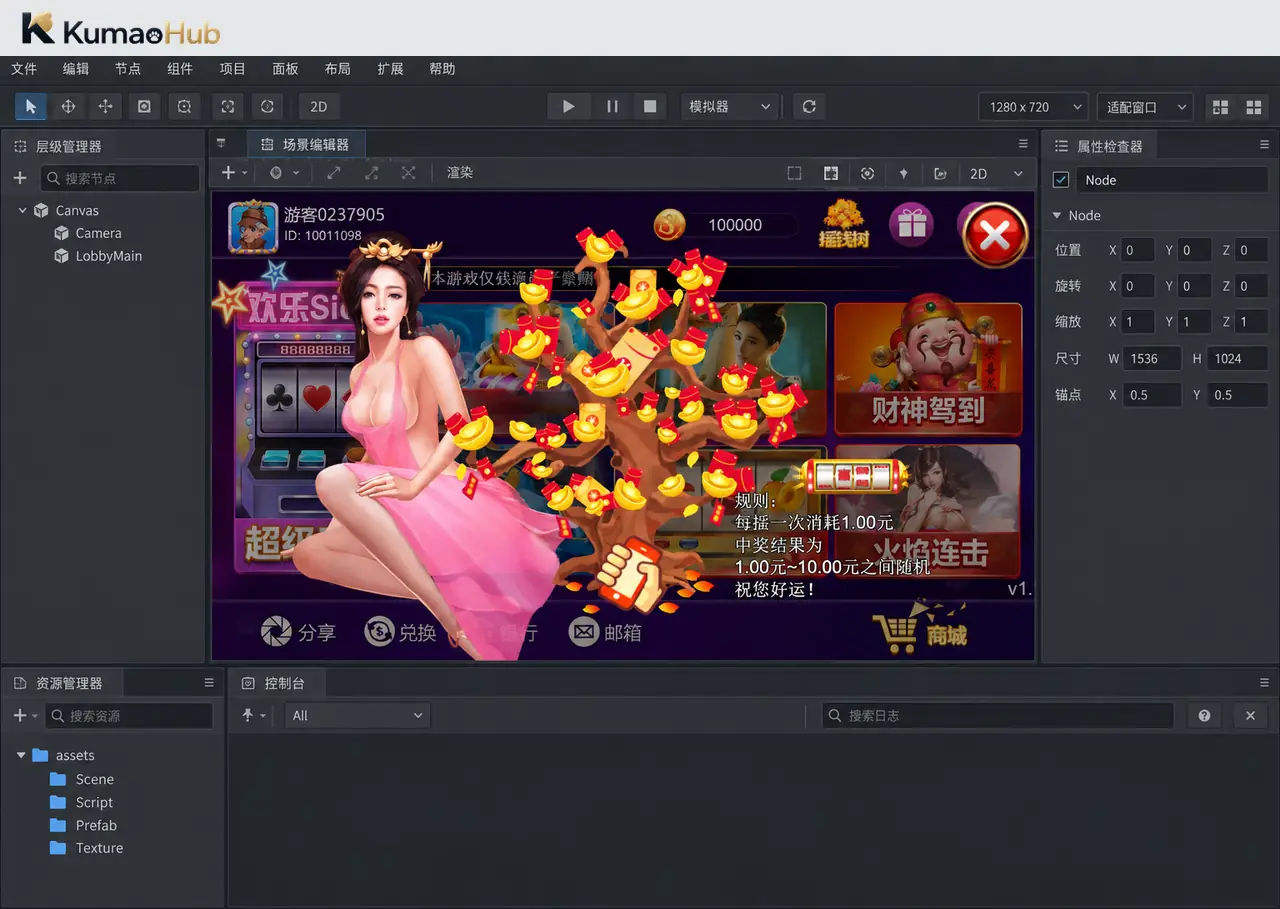Image resolution: width=1280 pixels, height=909 pixels.
Task: Select the arrow cursor tool in the toolbar
Action: click(x=31, y=106)
